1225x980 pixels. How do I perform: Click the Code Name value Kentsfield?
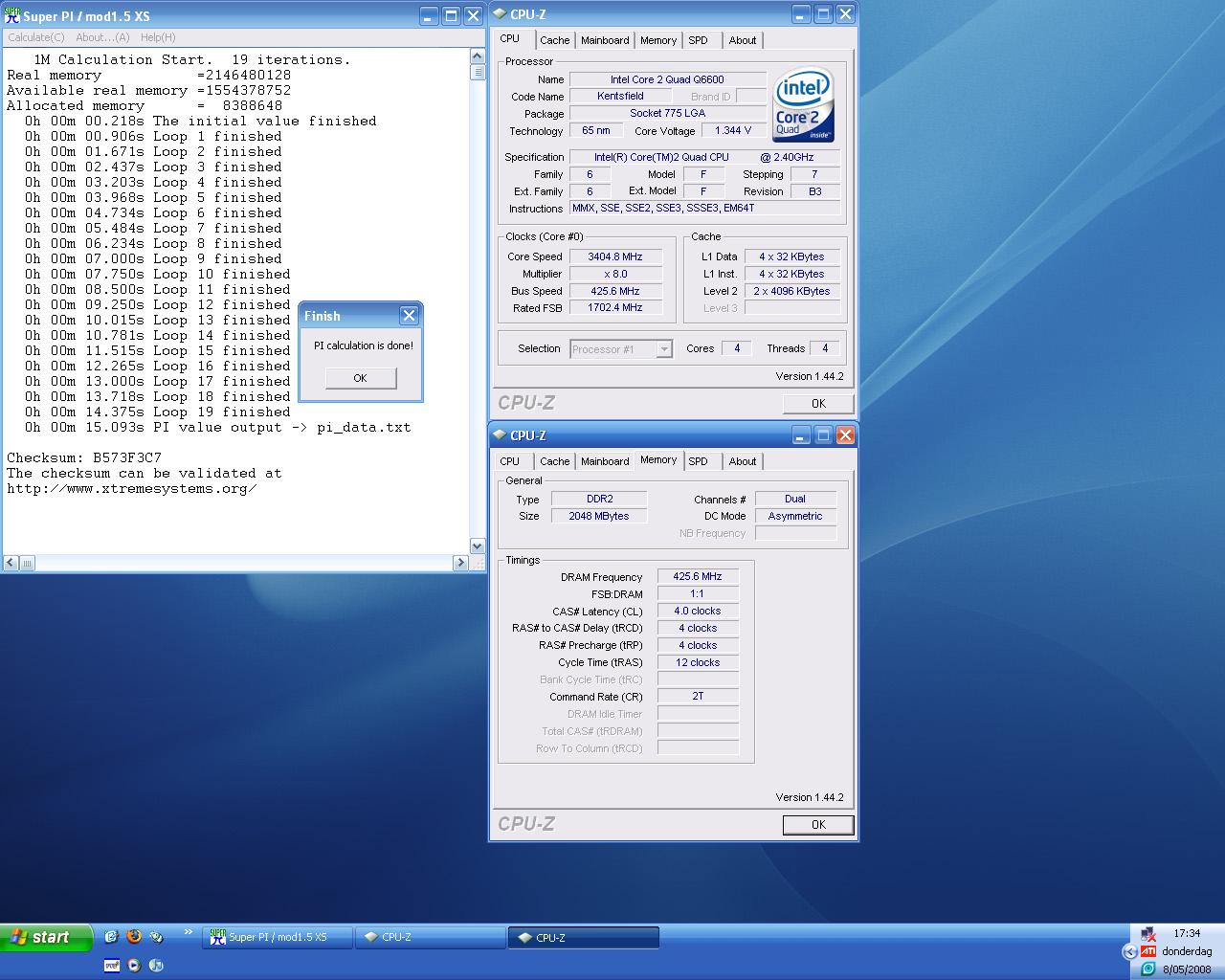tap(620, 96)
